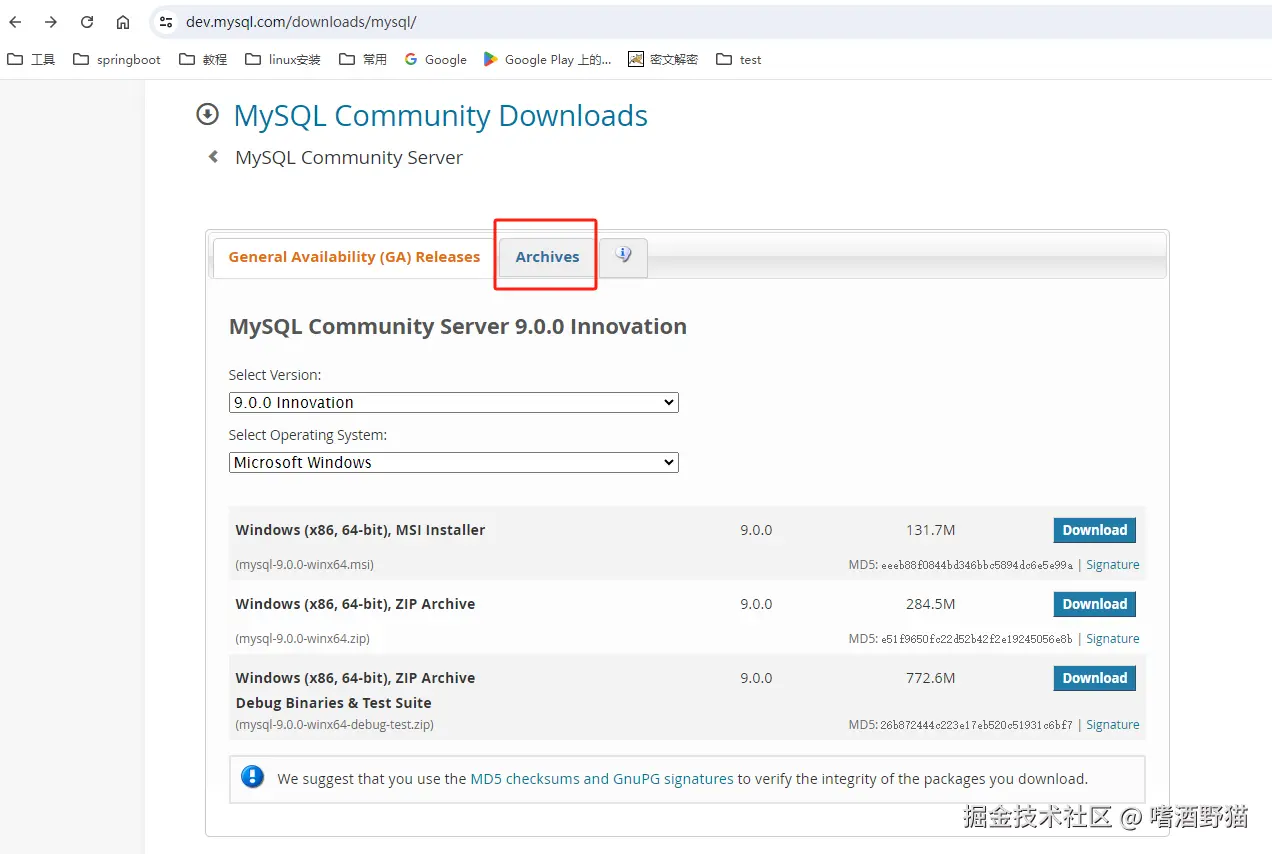Open the test bookmark folder
1272x854 pixels.
pos(739,60)
